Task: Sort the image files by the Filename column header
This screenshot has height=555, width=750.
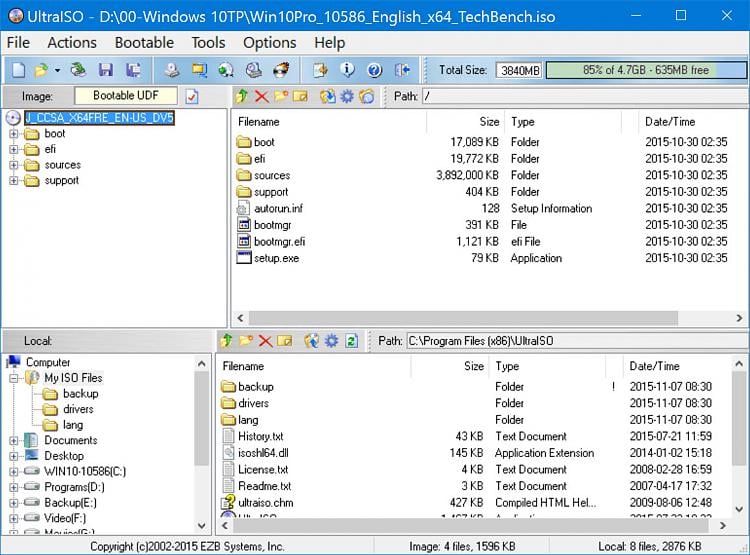Action: tap(330, 122)
